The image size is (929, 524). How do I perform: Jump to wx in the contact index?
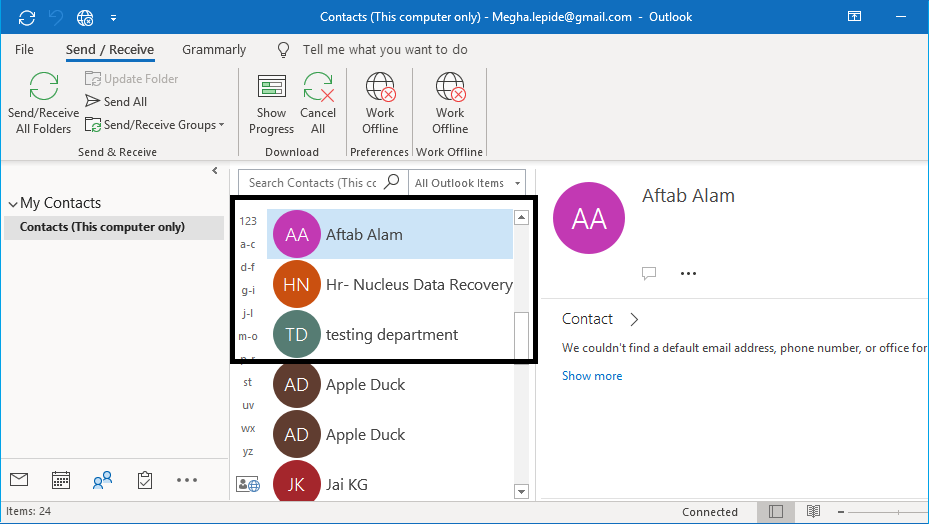click(x=248, y=429)
